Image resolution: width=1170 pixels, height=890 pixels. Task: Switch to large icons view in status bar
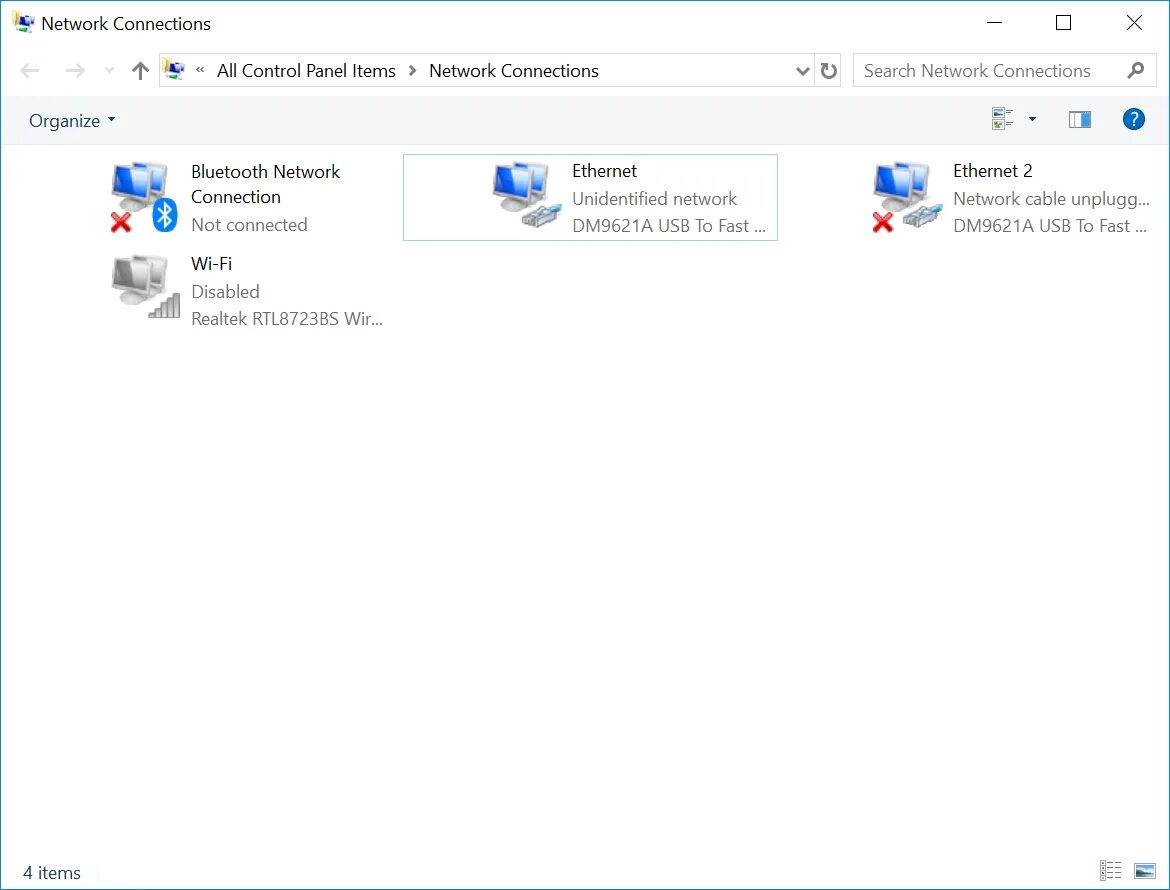[1145, 870]
